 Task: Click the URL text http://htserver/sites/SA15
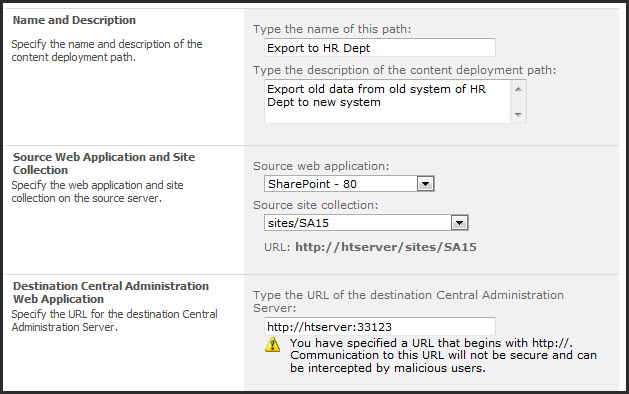point(386,247)
